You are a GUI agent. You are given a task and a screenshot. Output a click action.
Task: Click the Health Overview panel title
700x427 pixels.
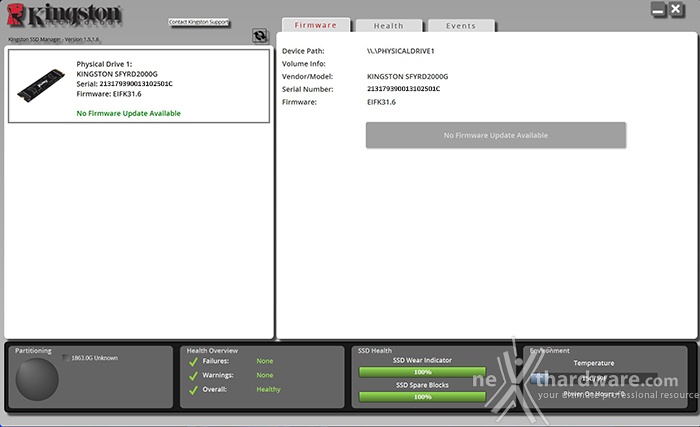[212, 351]
